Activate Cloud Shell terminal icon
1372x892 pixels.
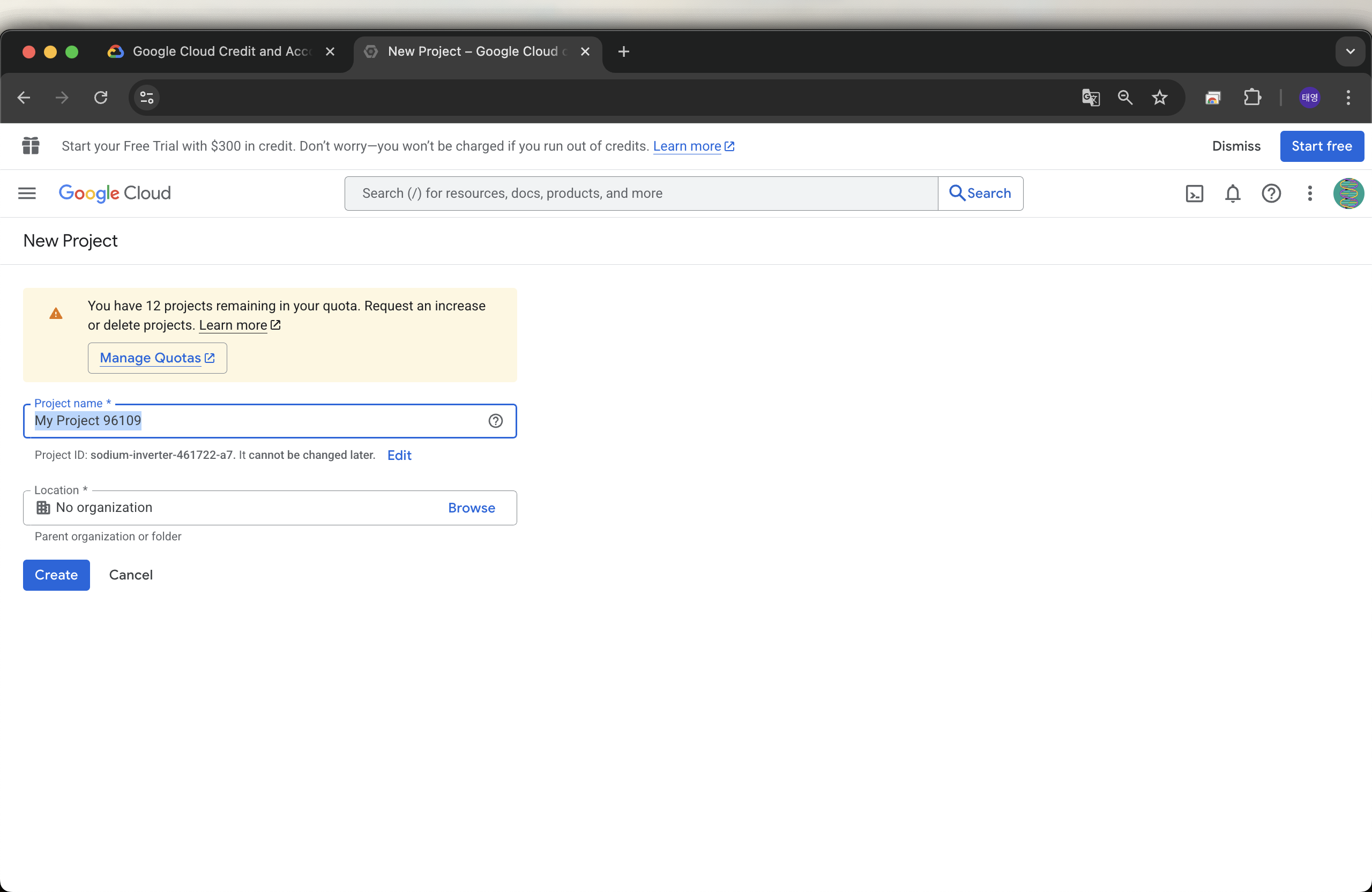click(1195, 193)
